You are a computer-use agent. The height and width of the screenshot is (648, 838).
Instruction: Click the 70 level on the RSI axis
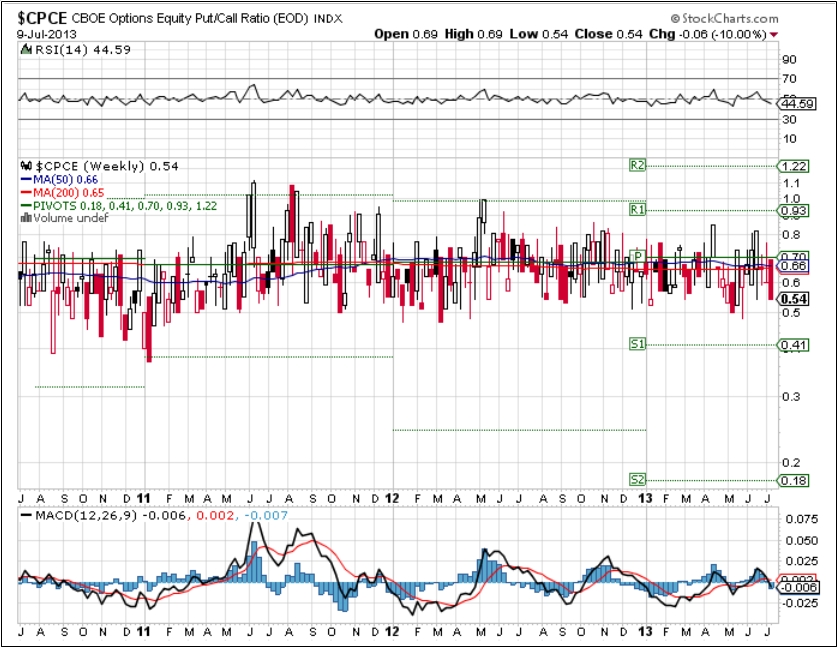789,79
